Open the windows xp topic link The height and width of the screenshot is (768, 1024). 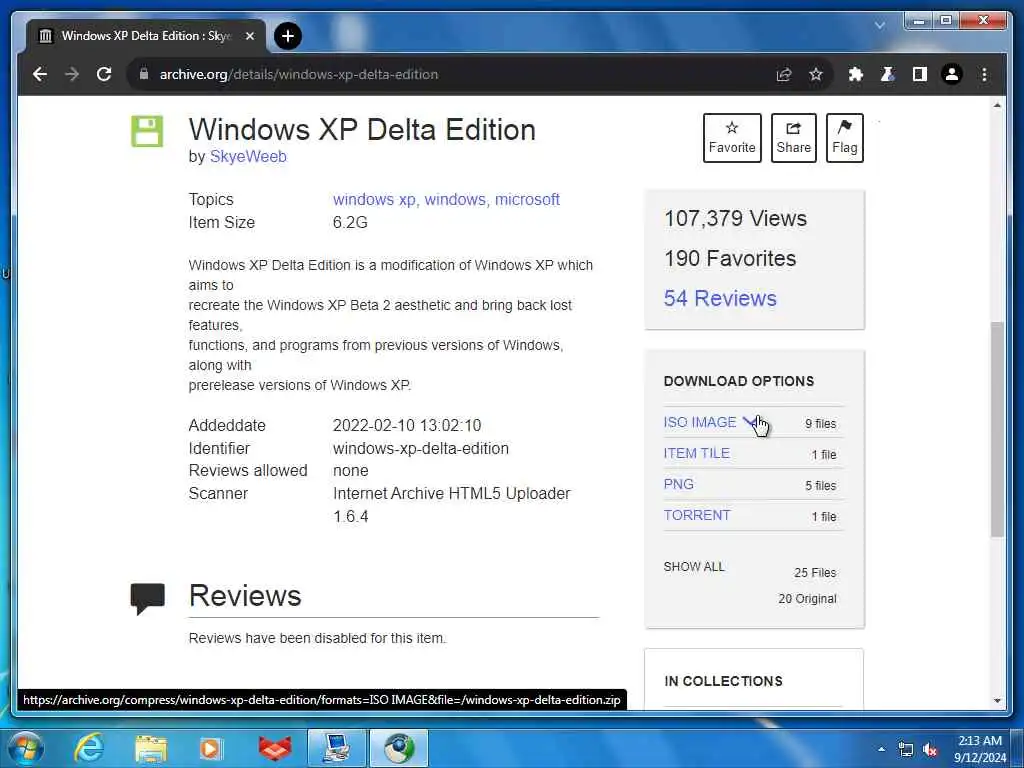tap(374, 200)
